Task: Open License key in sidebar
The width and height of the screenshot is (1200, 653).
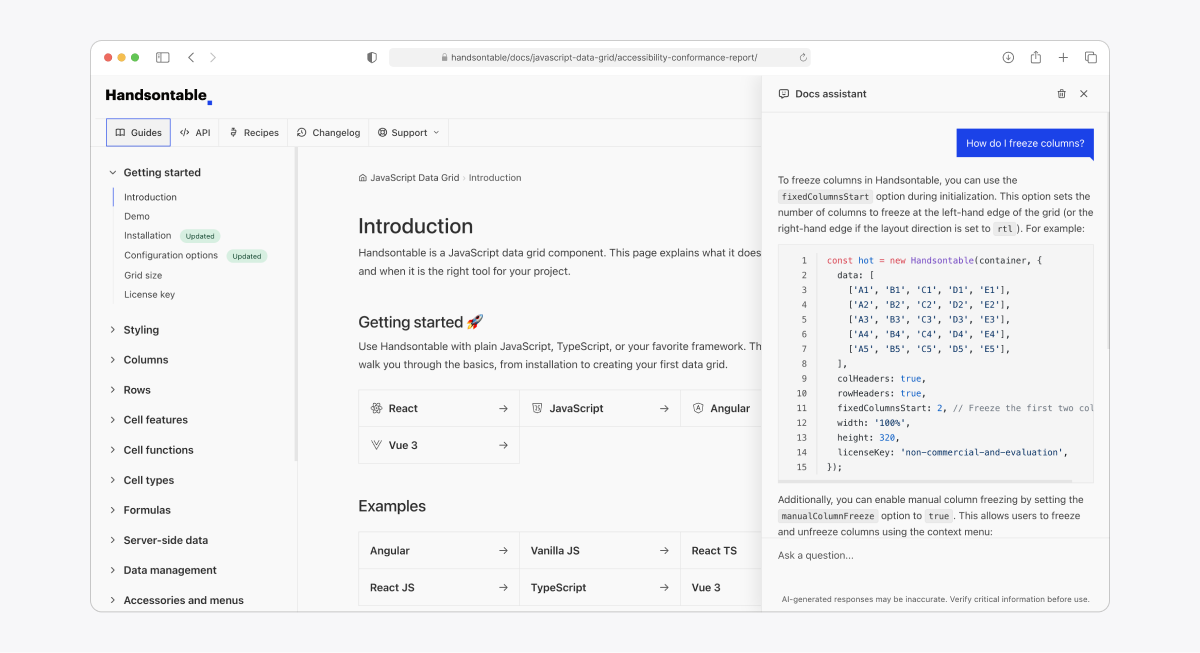Action: (x=149, y=294)
